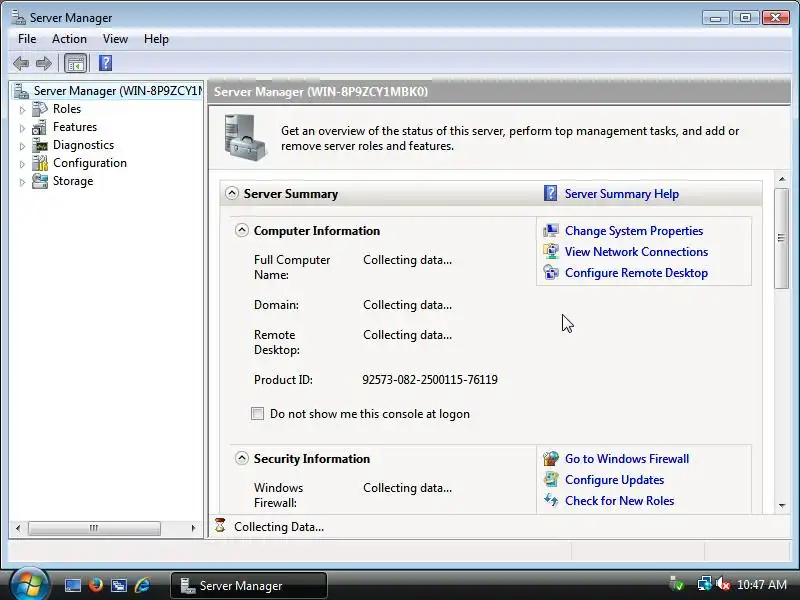Click the Show Desktop quick launch icon

pyautogui.click(x=72, y=585)
